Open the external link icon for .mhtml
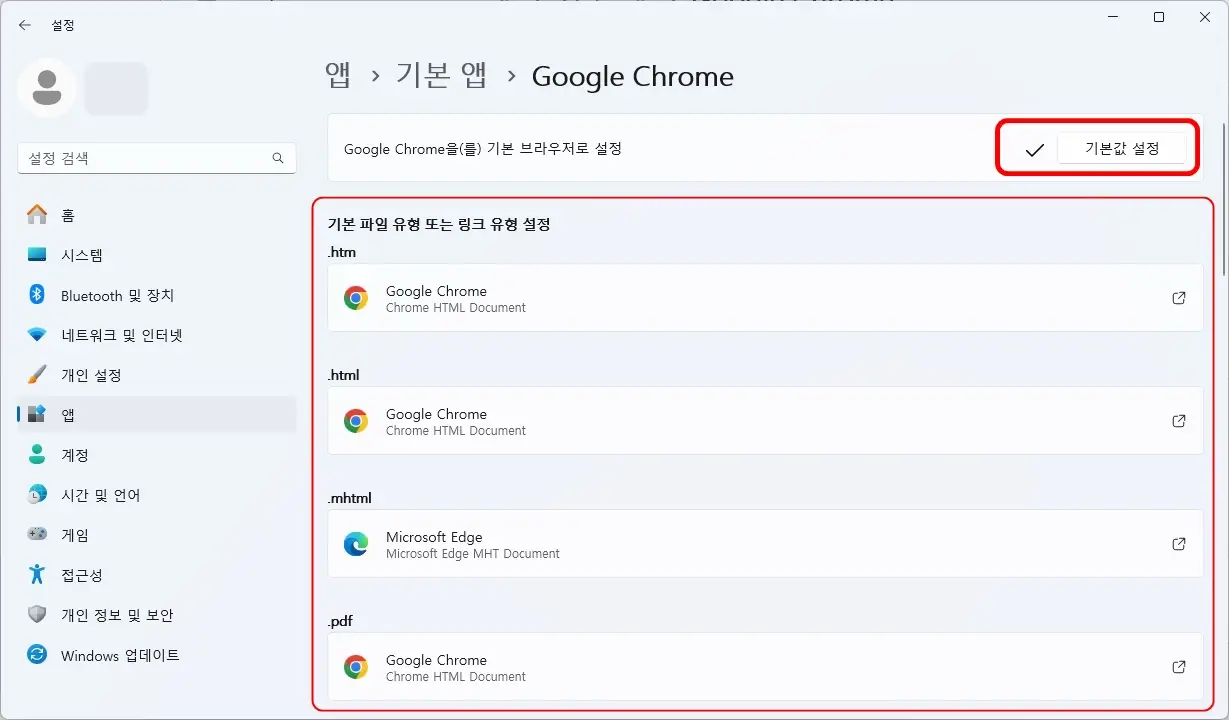This screenshot has width=1229, height=720. coord(1179,544)
